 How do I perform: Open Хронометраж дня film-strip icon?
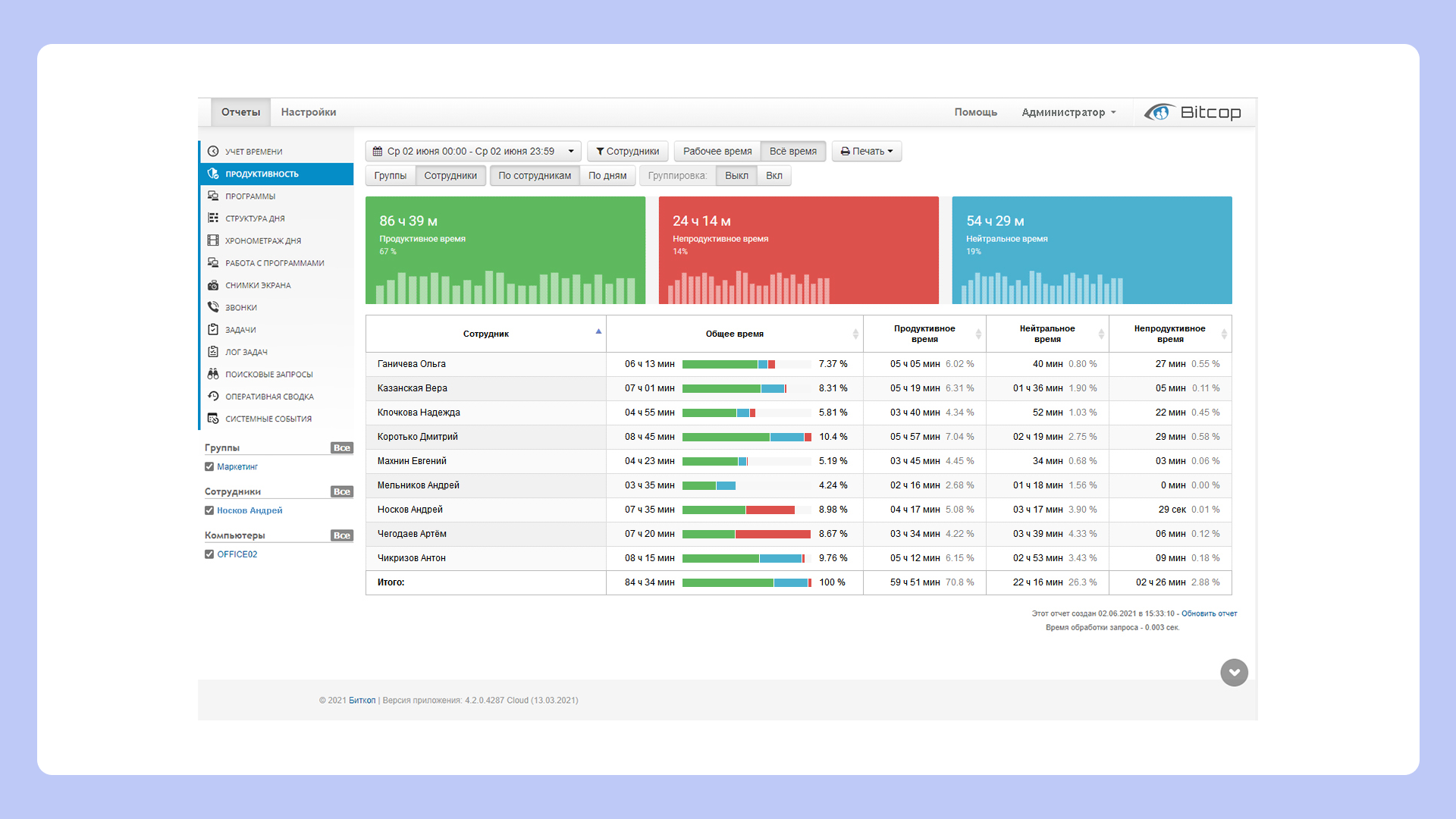click(213, 240)
